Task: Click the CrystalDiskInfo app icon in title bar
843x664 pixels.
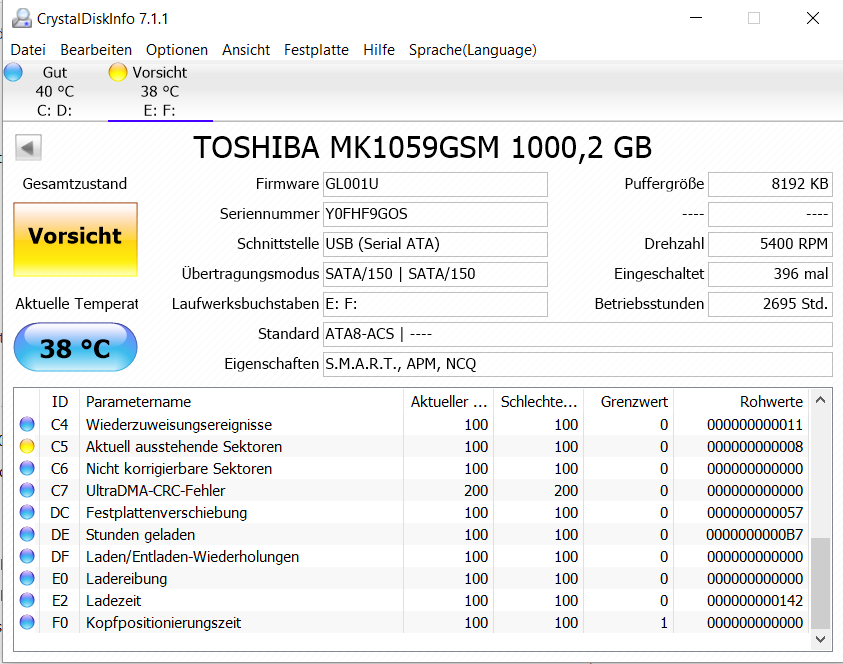Action: pos(22,18)
